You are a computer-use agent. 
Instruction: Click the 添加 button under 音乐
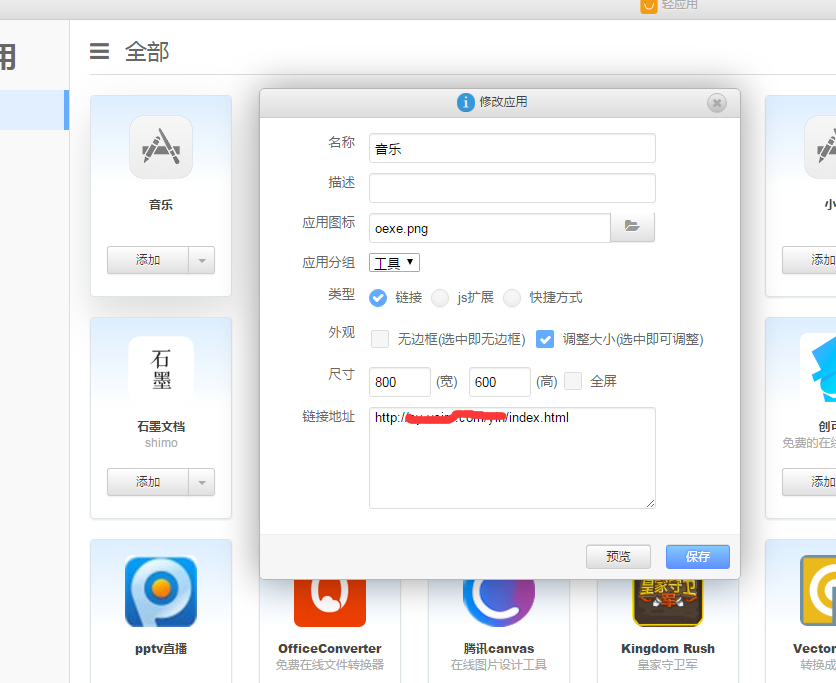pos(148,260)
